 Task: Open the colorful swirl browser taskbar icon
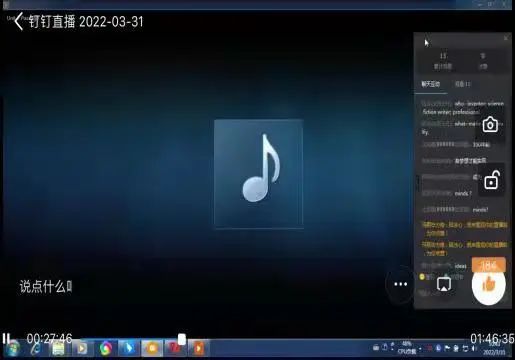(x=106, y=349)
